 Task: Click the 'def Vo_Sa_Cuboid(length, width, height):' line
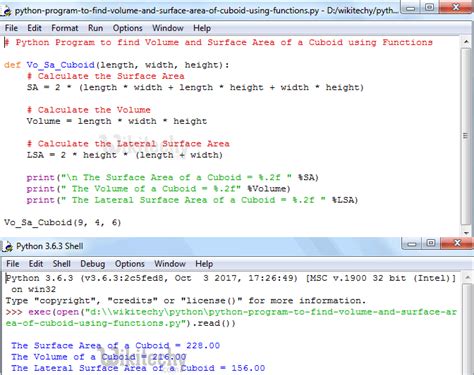(117, 65)
